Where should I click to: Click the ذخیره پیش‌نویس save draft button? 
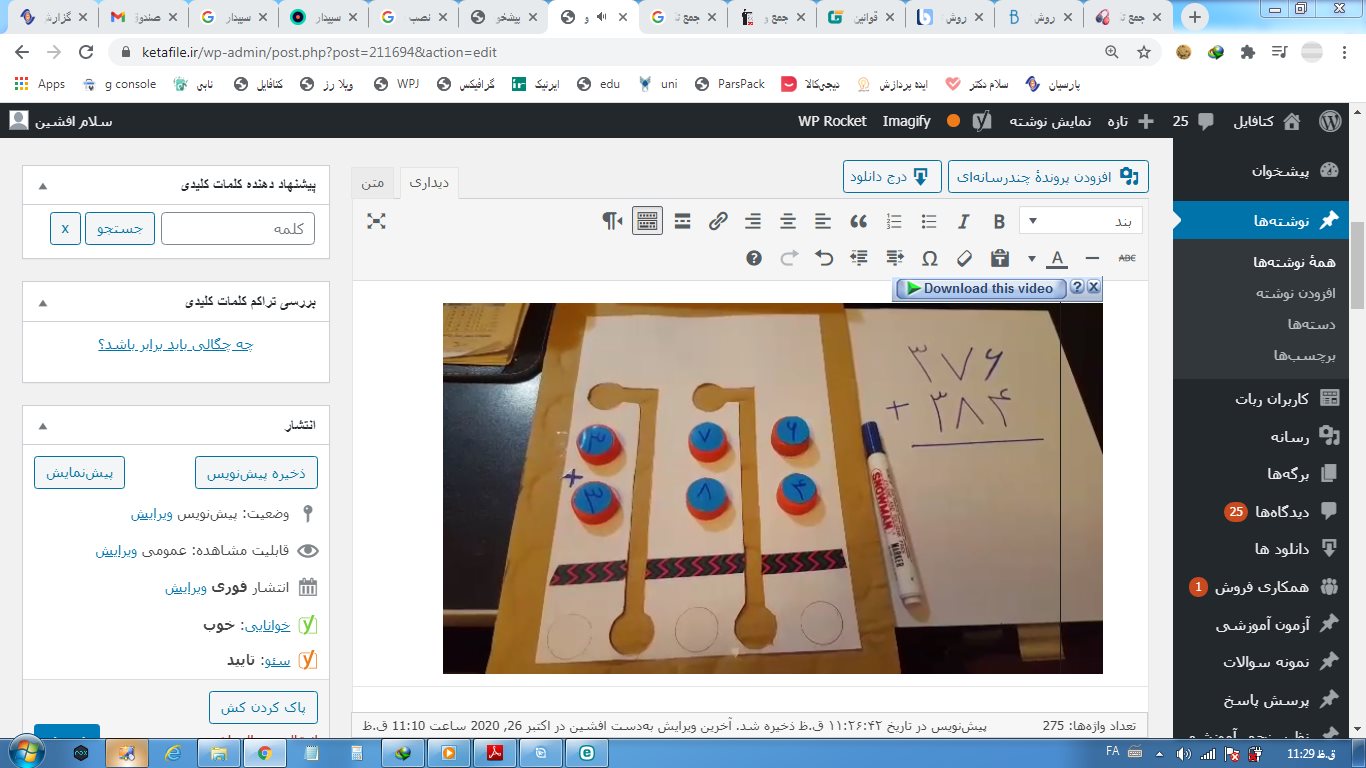(x=256, y=473)
